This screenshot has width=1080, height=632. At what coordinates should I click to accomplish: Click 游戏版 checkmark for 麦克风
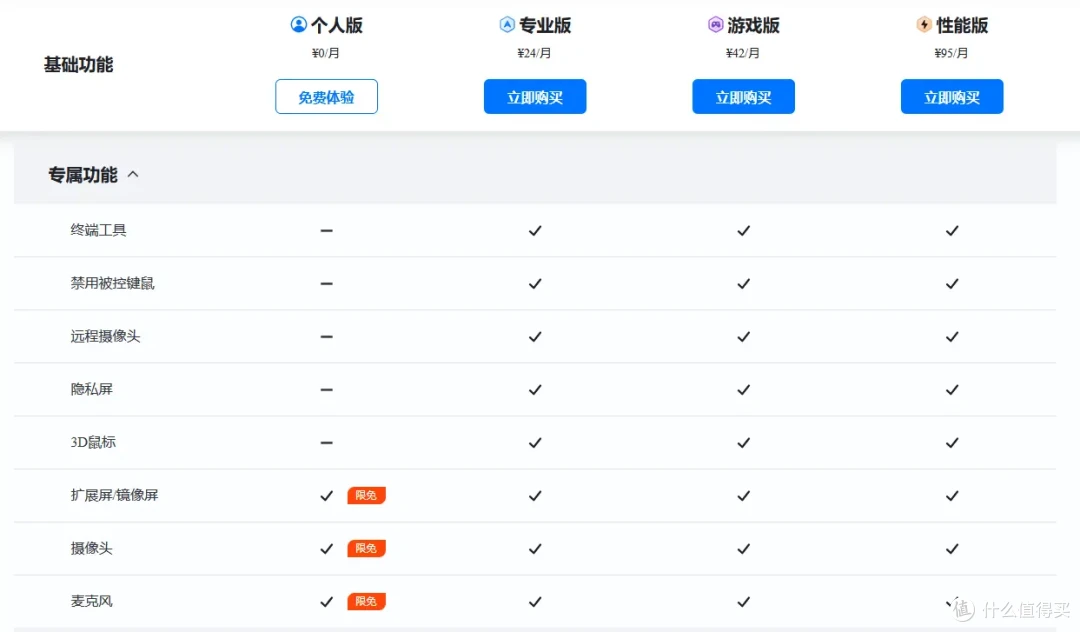[x=744, y=602]
